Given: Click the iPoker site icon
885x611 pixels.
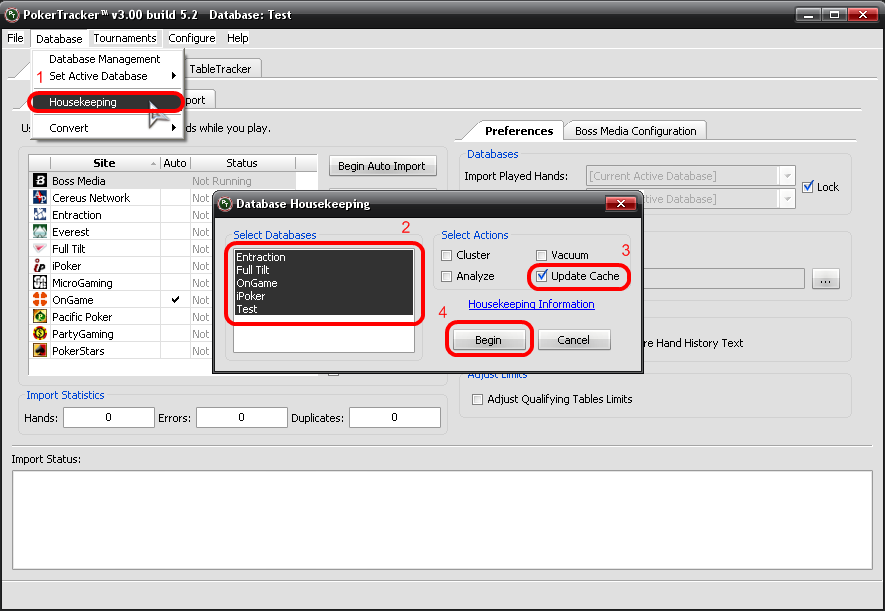Looking at the screenshot, I should point(40,266).
